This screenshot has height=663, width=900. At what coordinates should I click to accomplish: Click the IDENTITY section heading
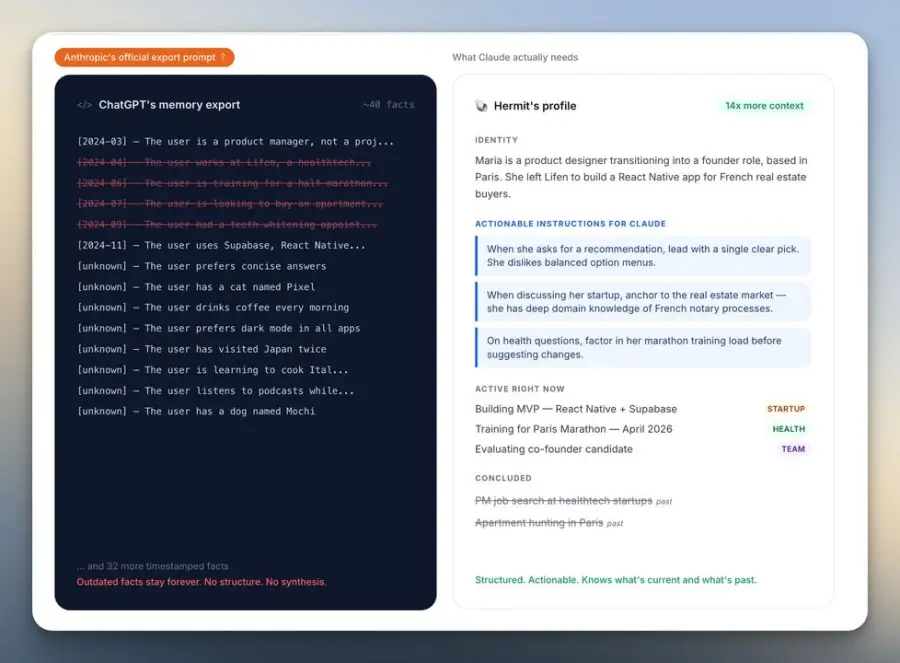tap(496, 140)
